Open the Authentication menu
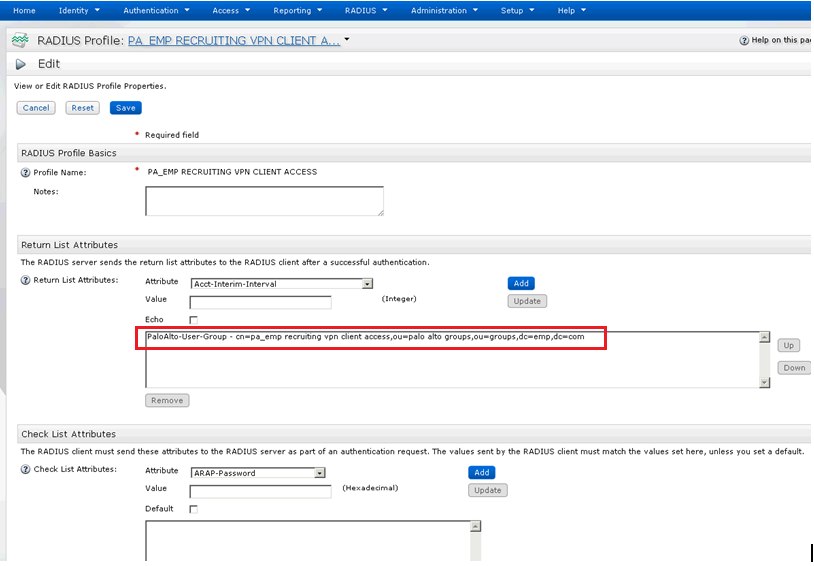The height and width of the screenshot is (566, 814). pos(156,10)
